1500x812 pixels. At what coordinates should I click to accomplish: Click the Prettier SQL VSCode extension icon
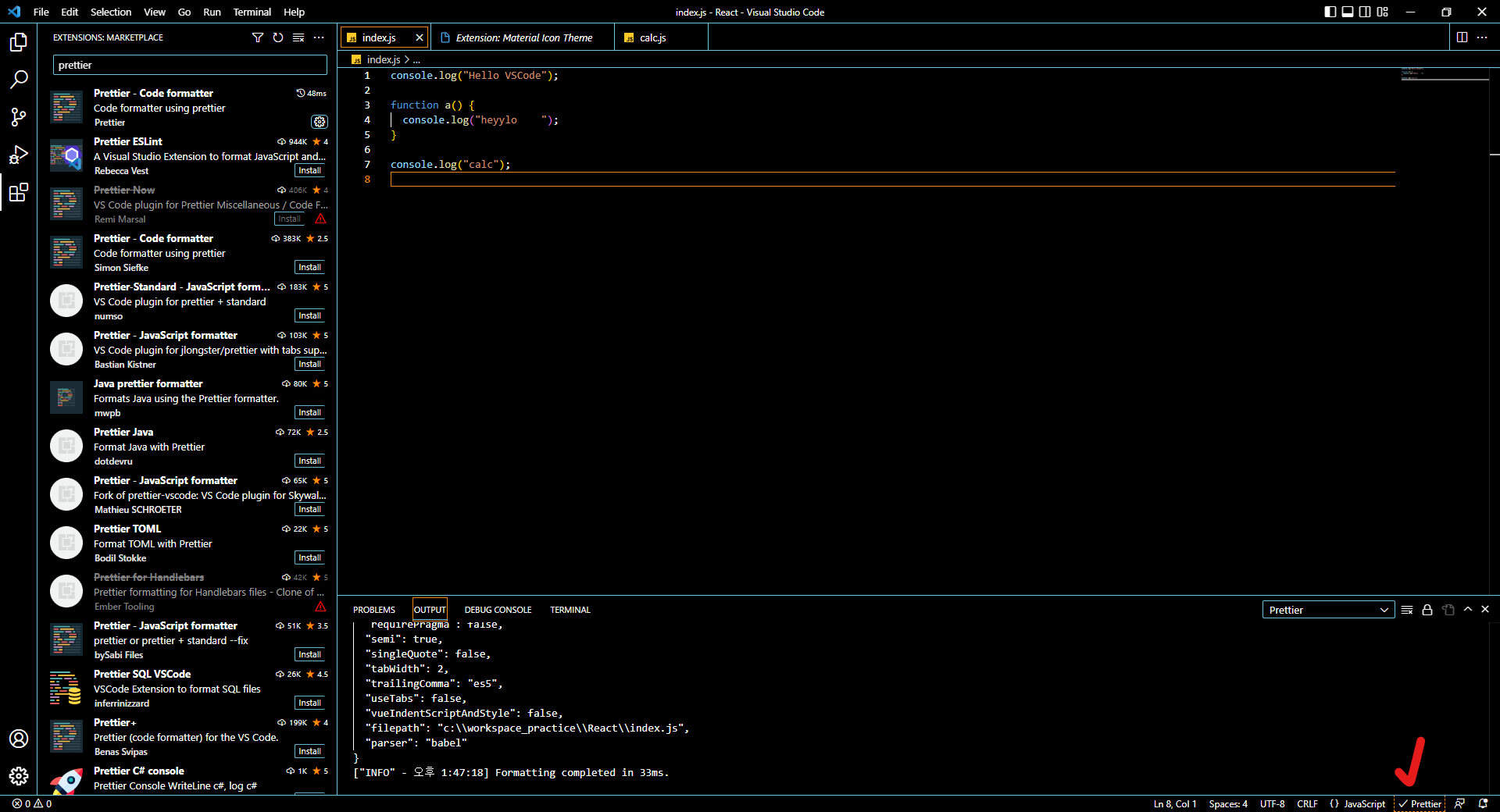coord(66,688)
